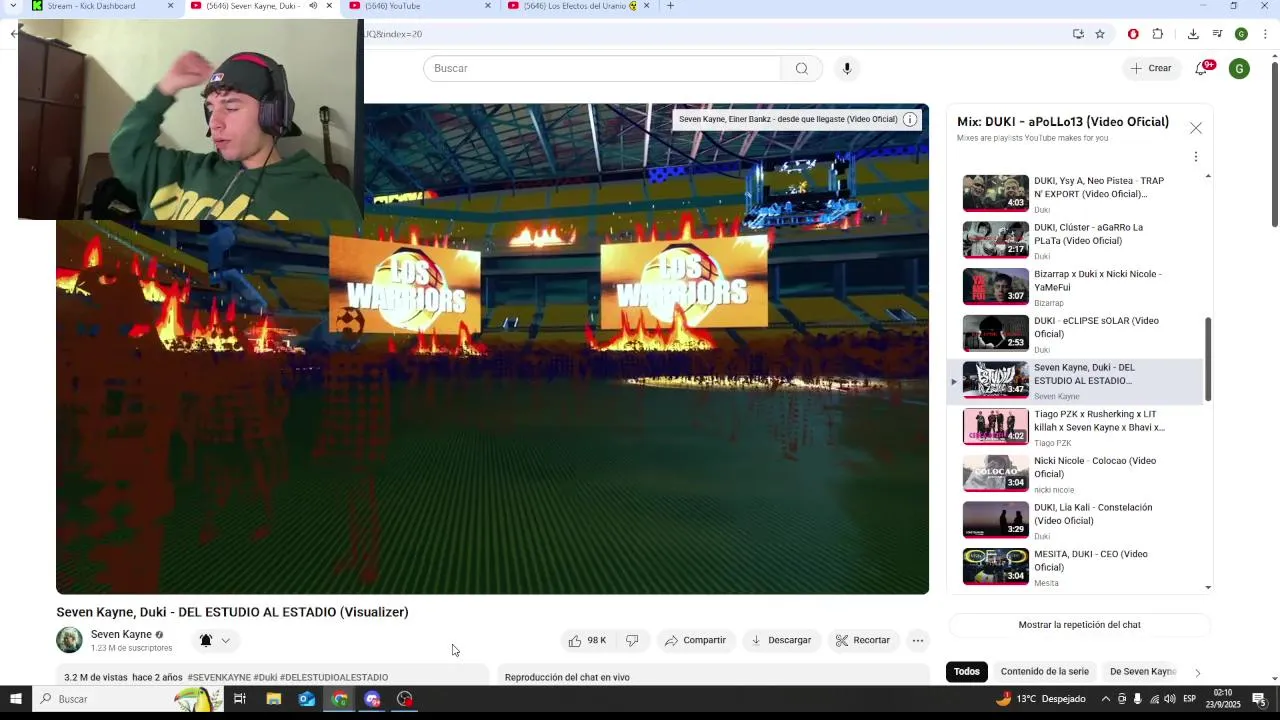Open Windows Start menu
This screenshot has height=720, width=1280.
(15, 699)
